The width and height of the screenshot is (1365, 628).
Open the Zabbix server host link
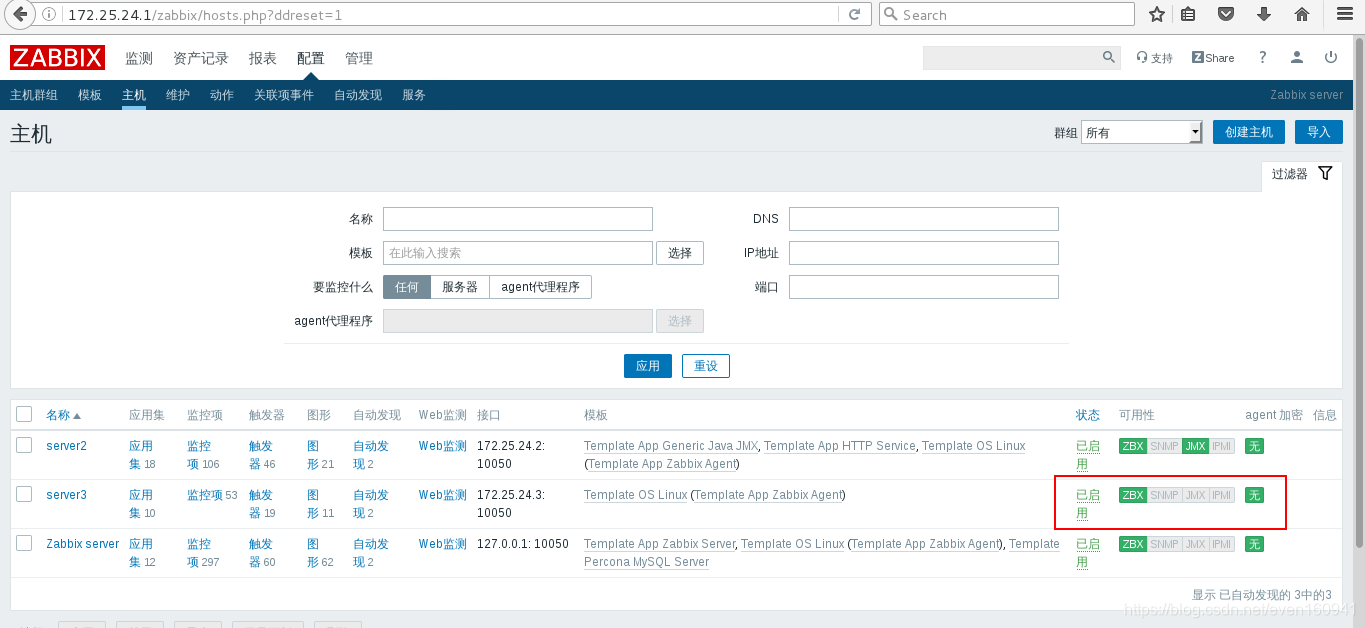pyautogui.click(x=83, y=544)
